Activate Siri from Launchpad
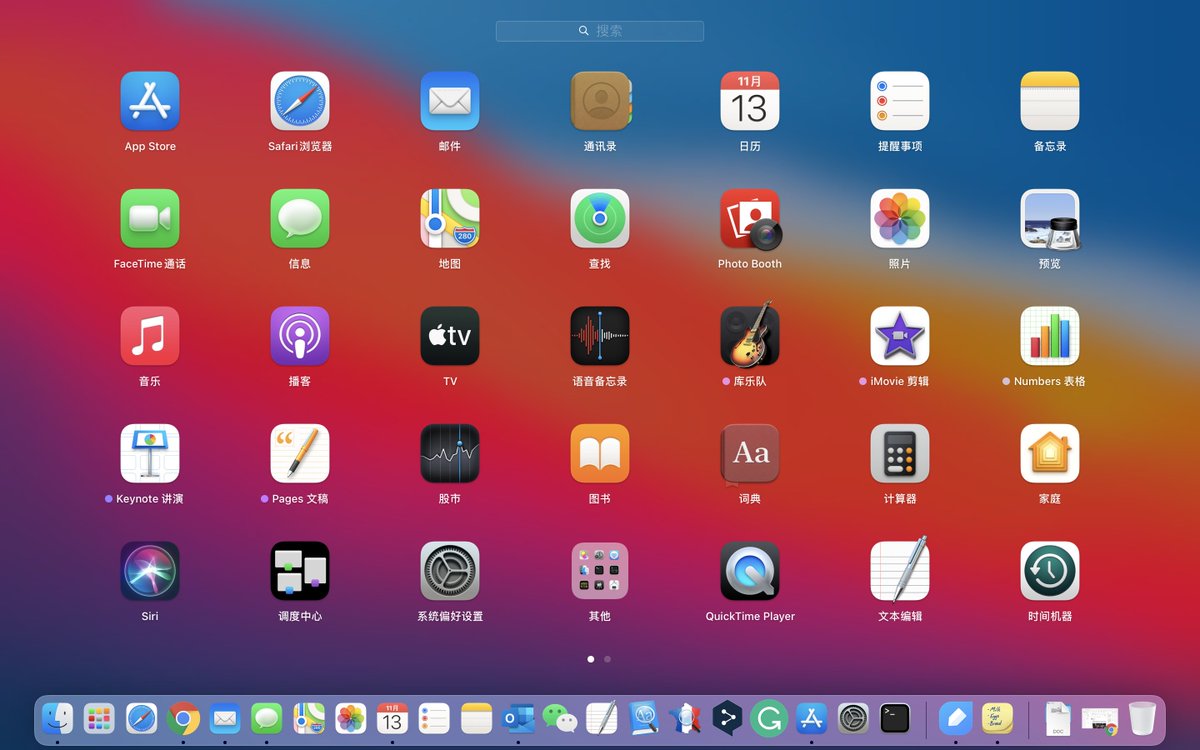 tap(150, 571)
